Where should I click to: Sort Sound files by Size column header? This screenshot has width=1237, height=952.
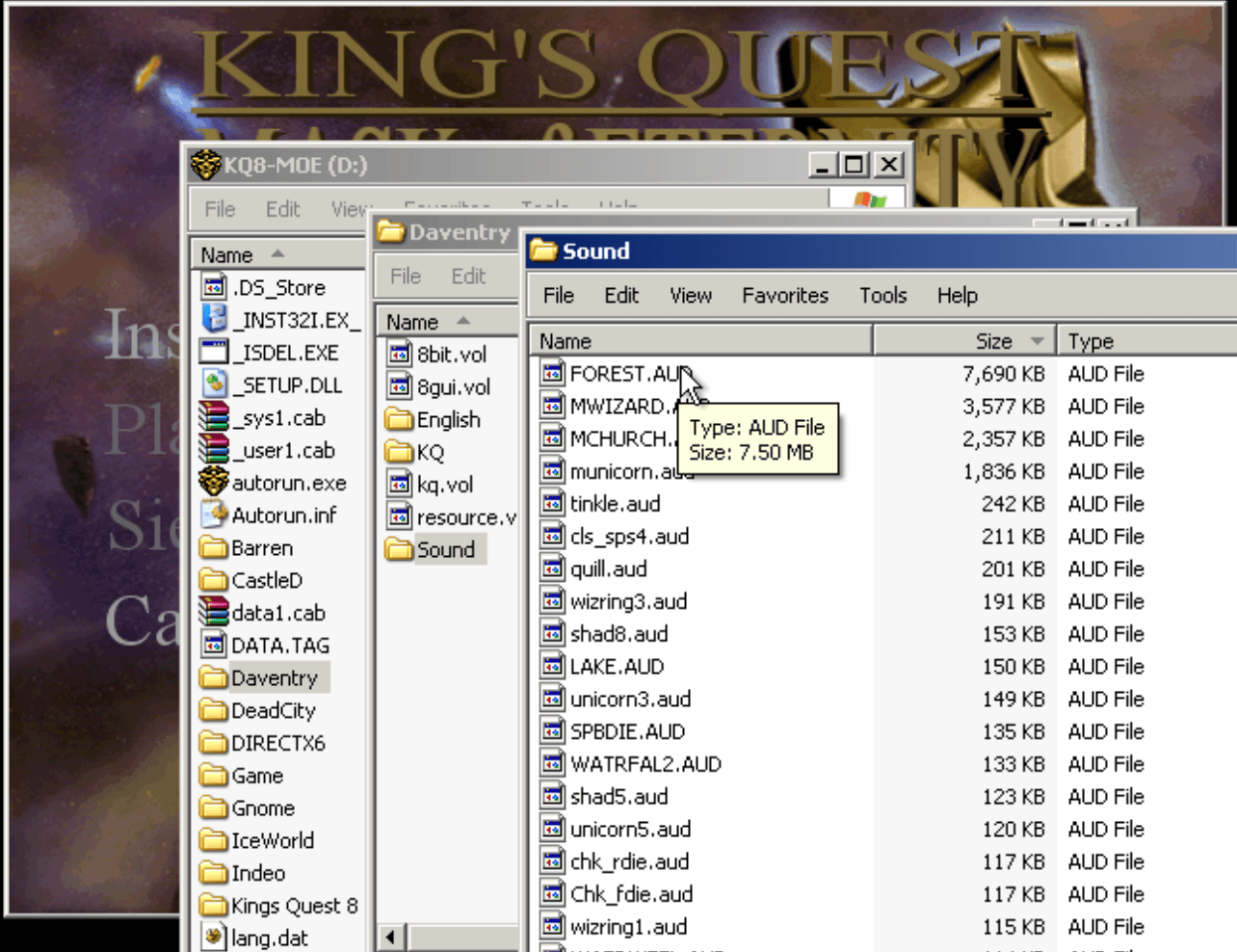pos(965,341)
